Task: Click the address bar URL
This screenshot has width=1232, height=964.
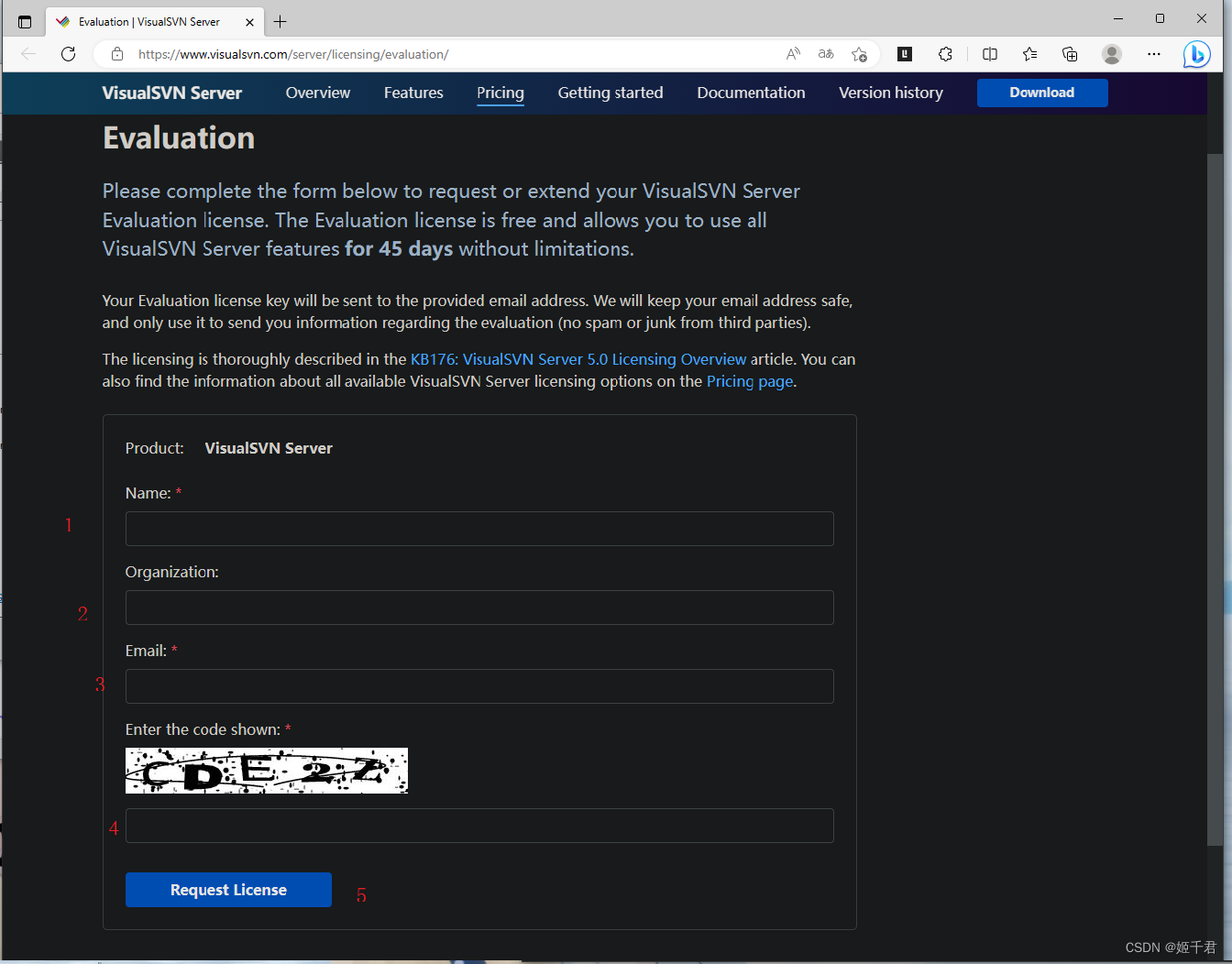Action: coord(293,54)
